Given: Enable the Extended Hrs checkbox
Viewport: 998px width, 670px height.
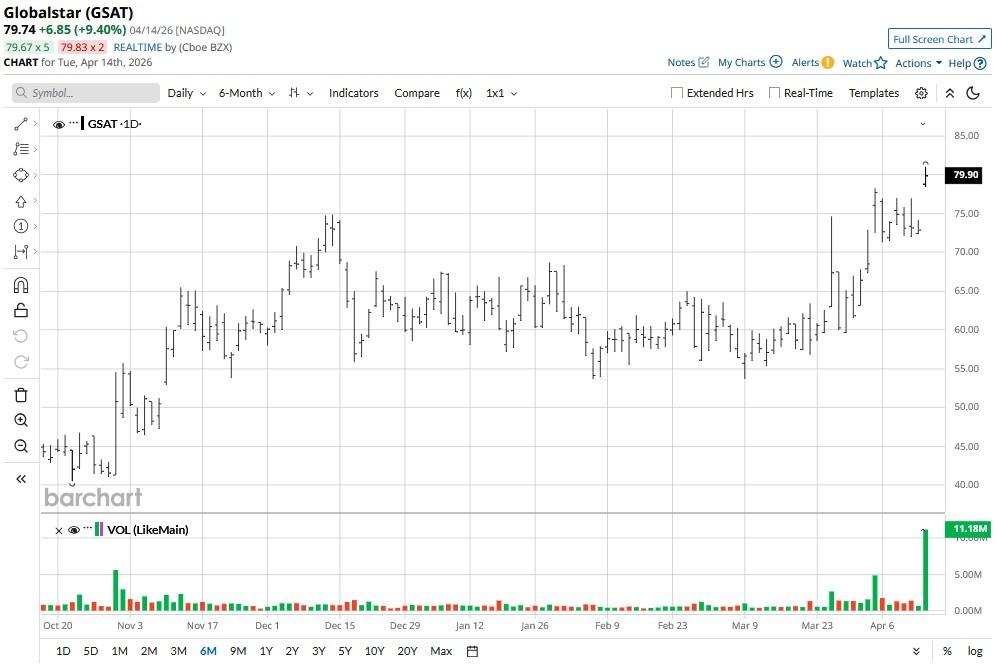Looking at the screenshot, I should pos(677,93).
